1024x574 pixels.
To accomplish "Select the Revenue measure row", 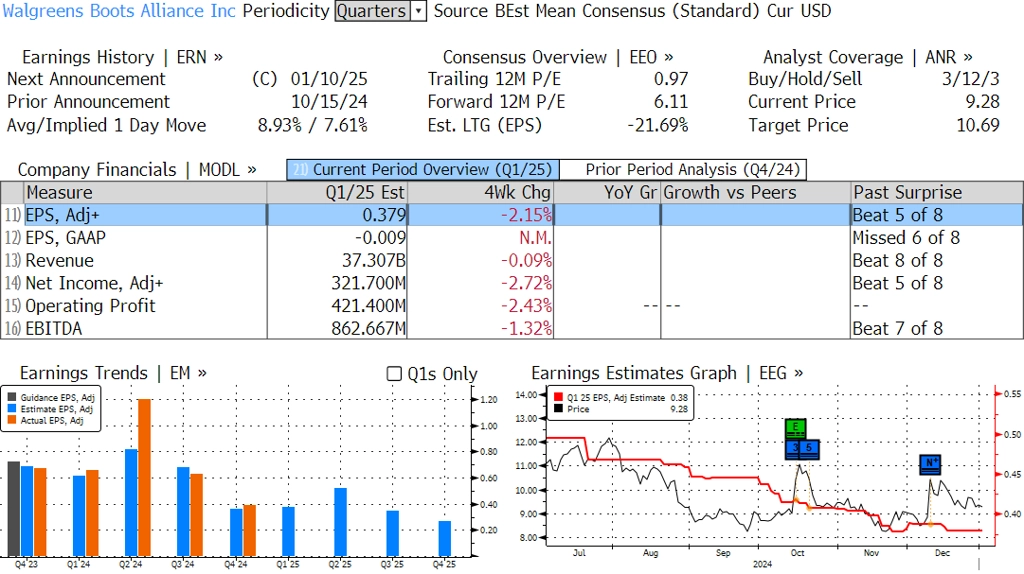I will pyautogui.click(x=511, y=261).
